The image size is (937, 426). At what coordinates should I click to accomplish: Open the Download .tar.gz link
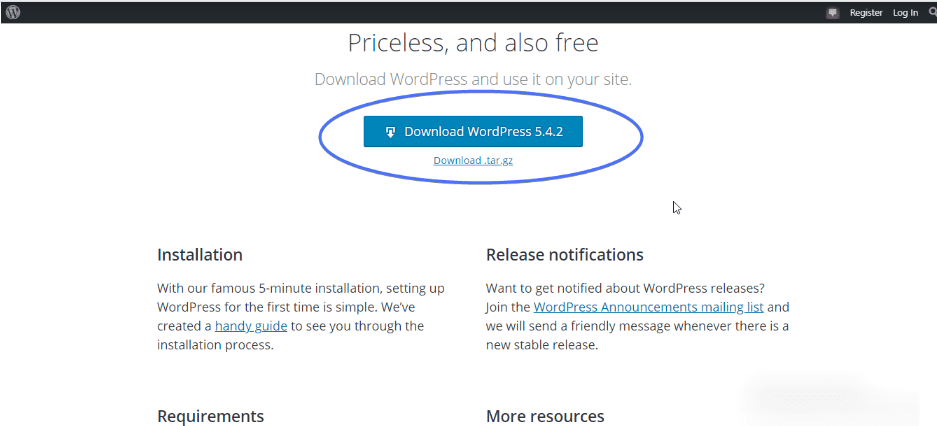473,160
